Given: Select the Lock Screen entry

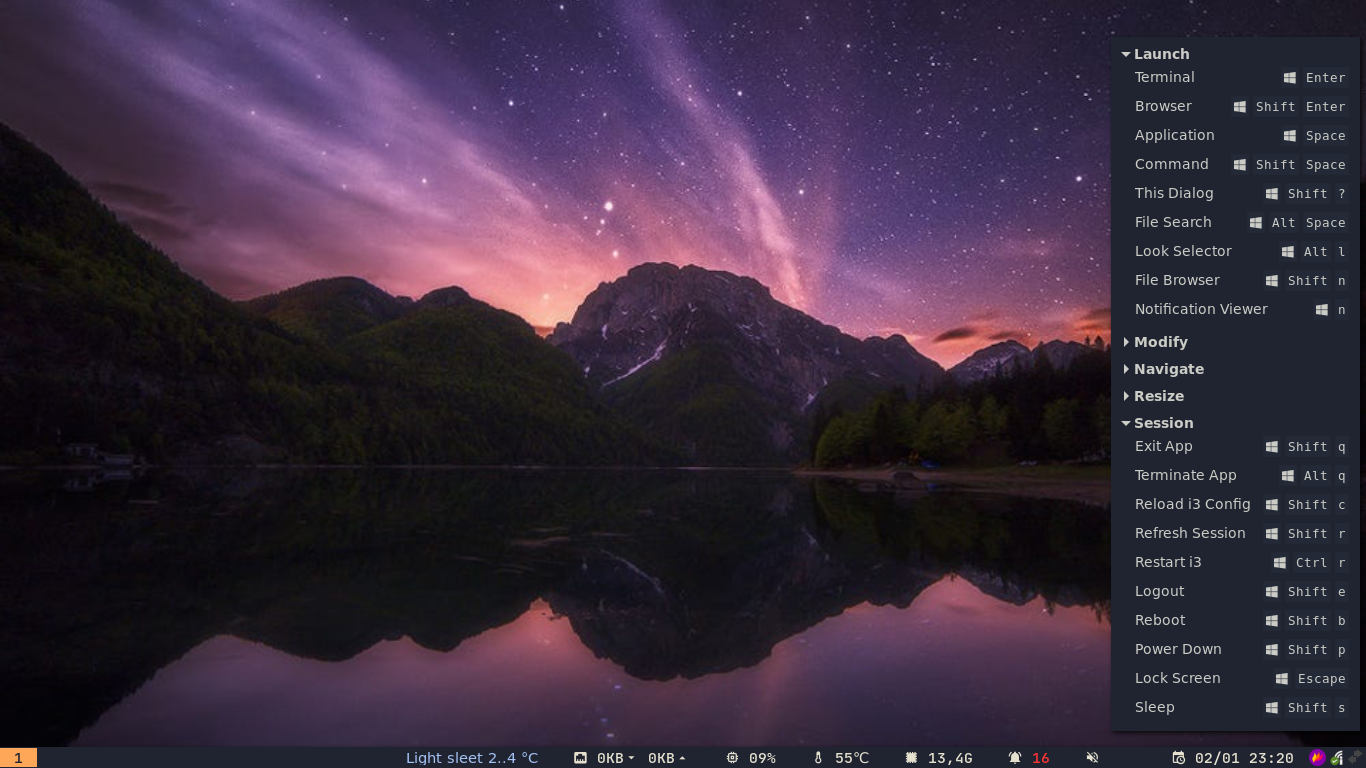Looking at the screenshot, I should click(1177, 678).
